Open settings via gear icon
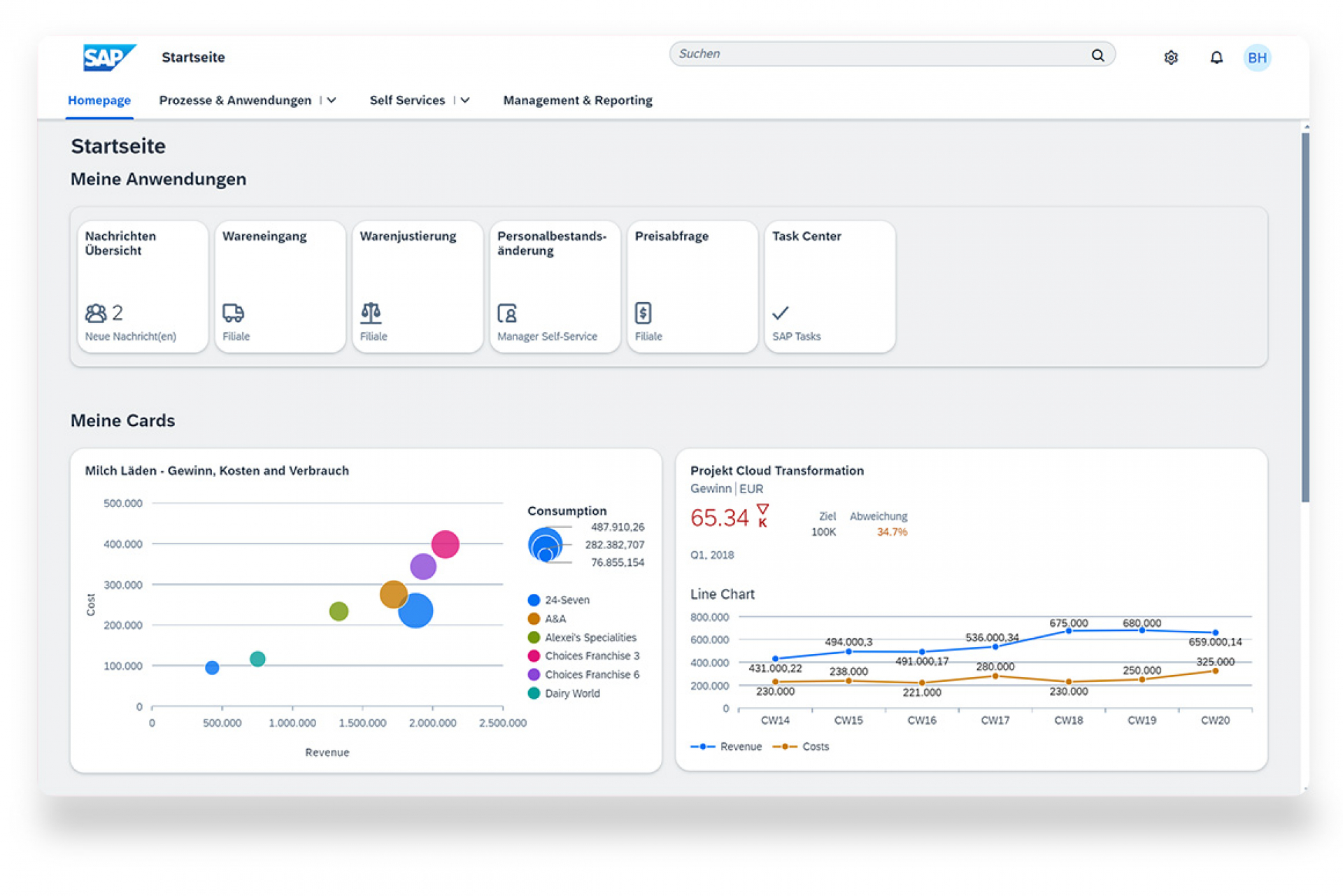Screen dimensions: 1343x896 (1170, 58)
